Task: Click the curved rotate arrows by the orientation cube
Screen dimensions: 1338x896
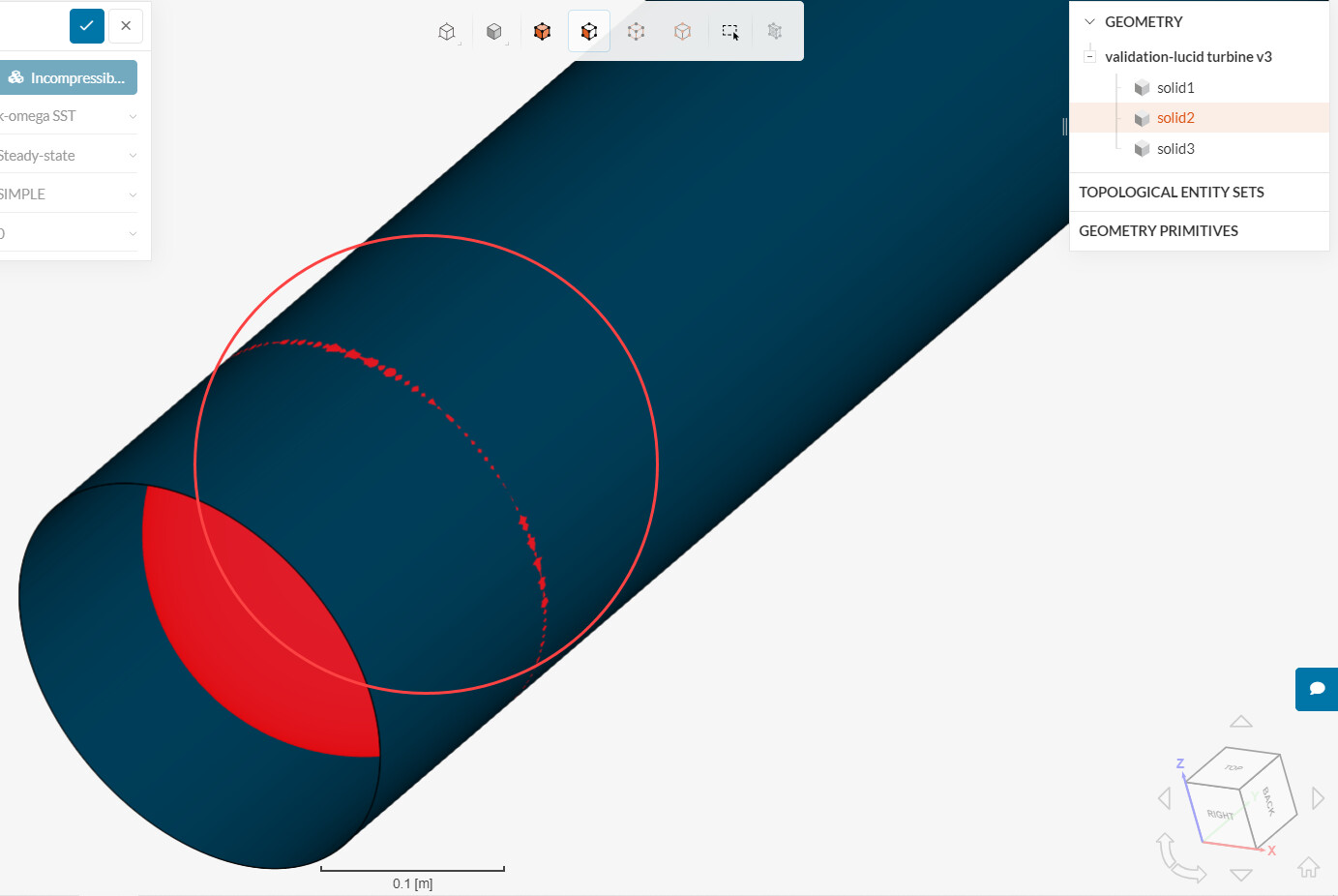Action: point(1180,859)
